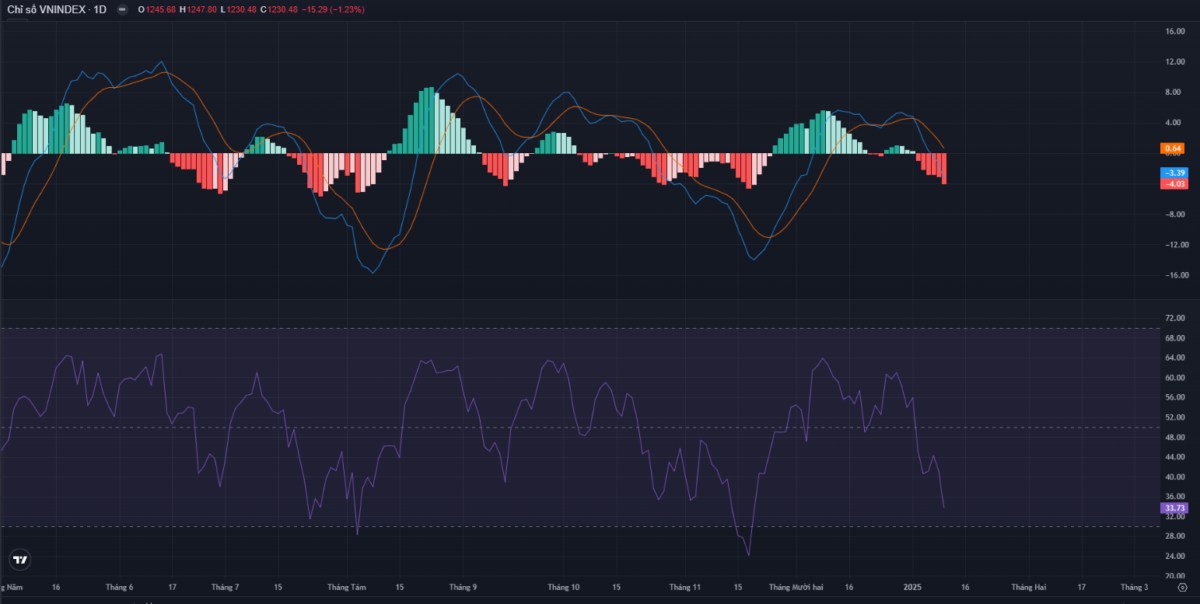Click the 16.00 MACD scale label

(x=1174, y=31)
